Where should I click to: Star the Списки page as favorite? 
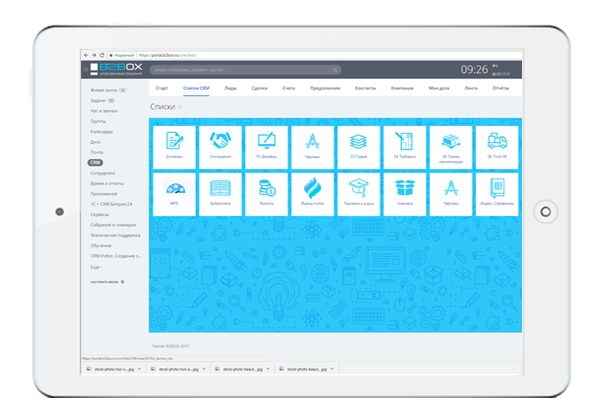180,106
